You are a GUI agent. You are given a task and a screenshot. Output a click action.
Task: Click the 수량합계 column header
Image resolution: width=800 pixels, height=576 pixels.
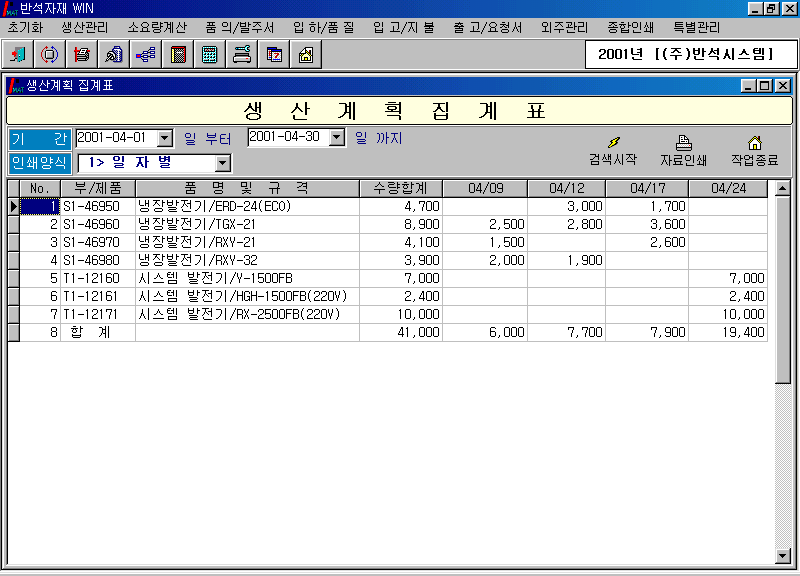400,188
